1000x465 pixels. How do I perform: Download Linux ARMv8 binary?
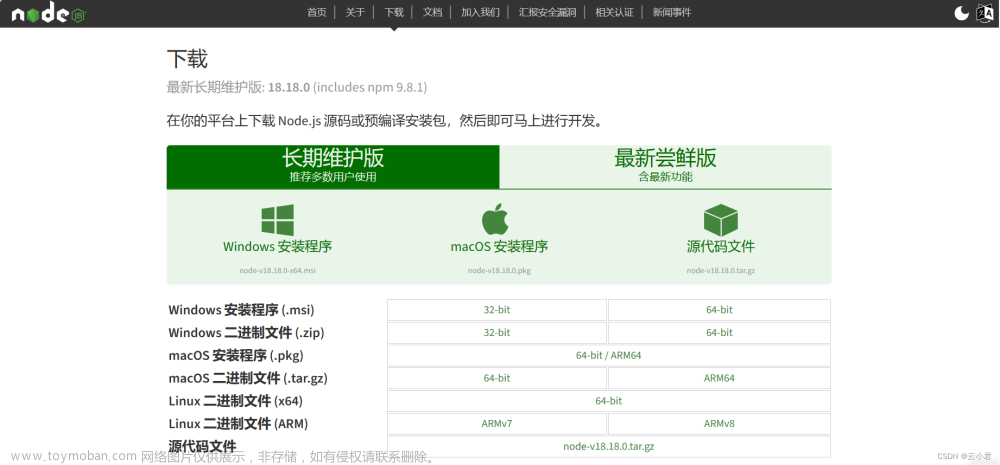coord(719,424)
